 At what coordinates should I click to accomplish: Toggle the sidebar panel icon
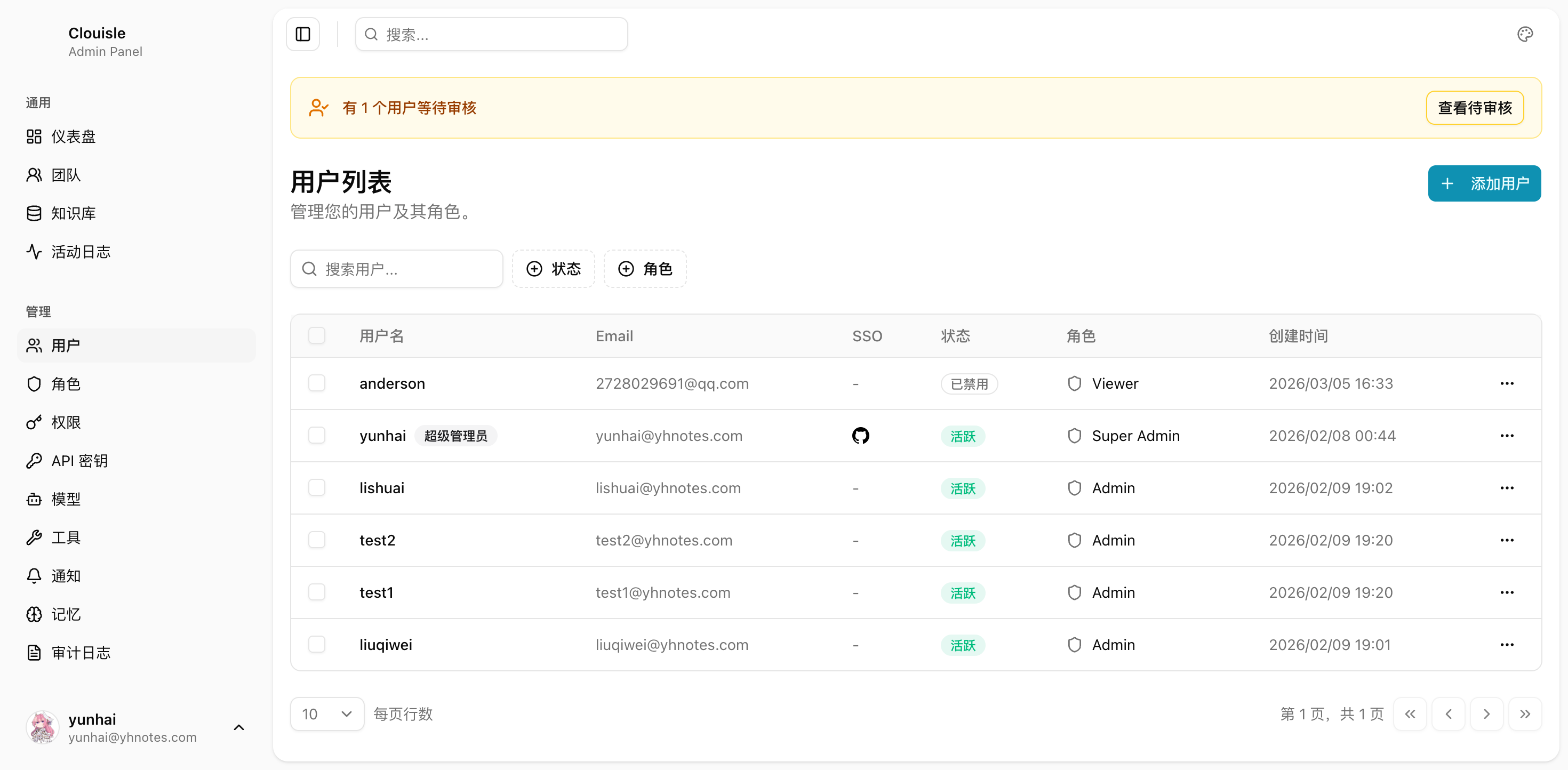point(302,34)
